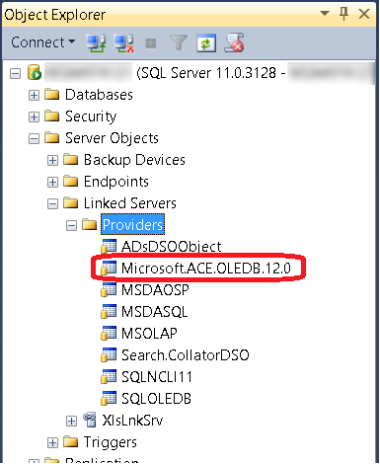Open the Object Explorer window position dropdown arrow
This screenshot has width=380, height=464.
324,13
